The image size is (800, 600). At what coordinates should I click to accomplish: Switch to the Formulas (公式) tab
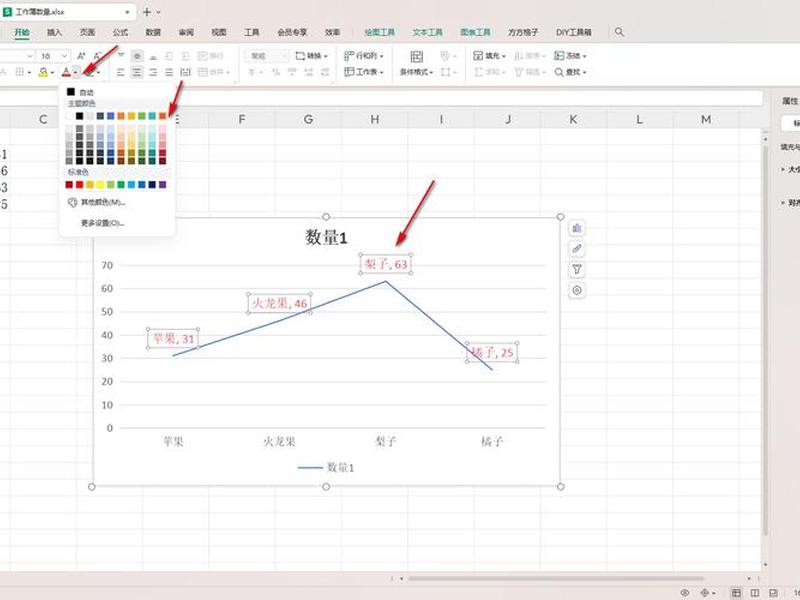tap(120, 32)
